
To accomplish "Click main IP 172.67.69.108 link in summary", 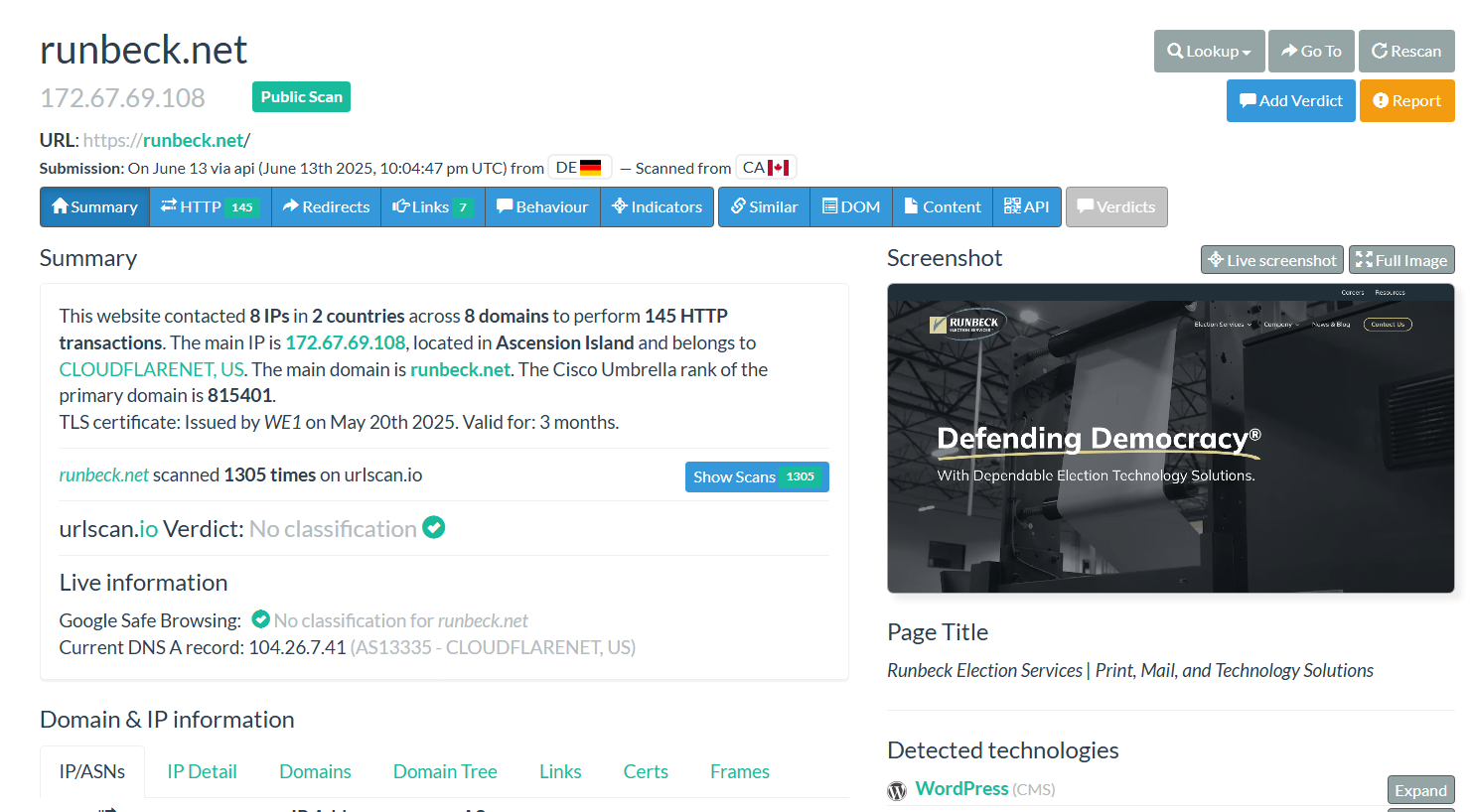I will point(346,342).
